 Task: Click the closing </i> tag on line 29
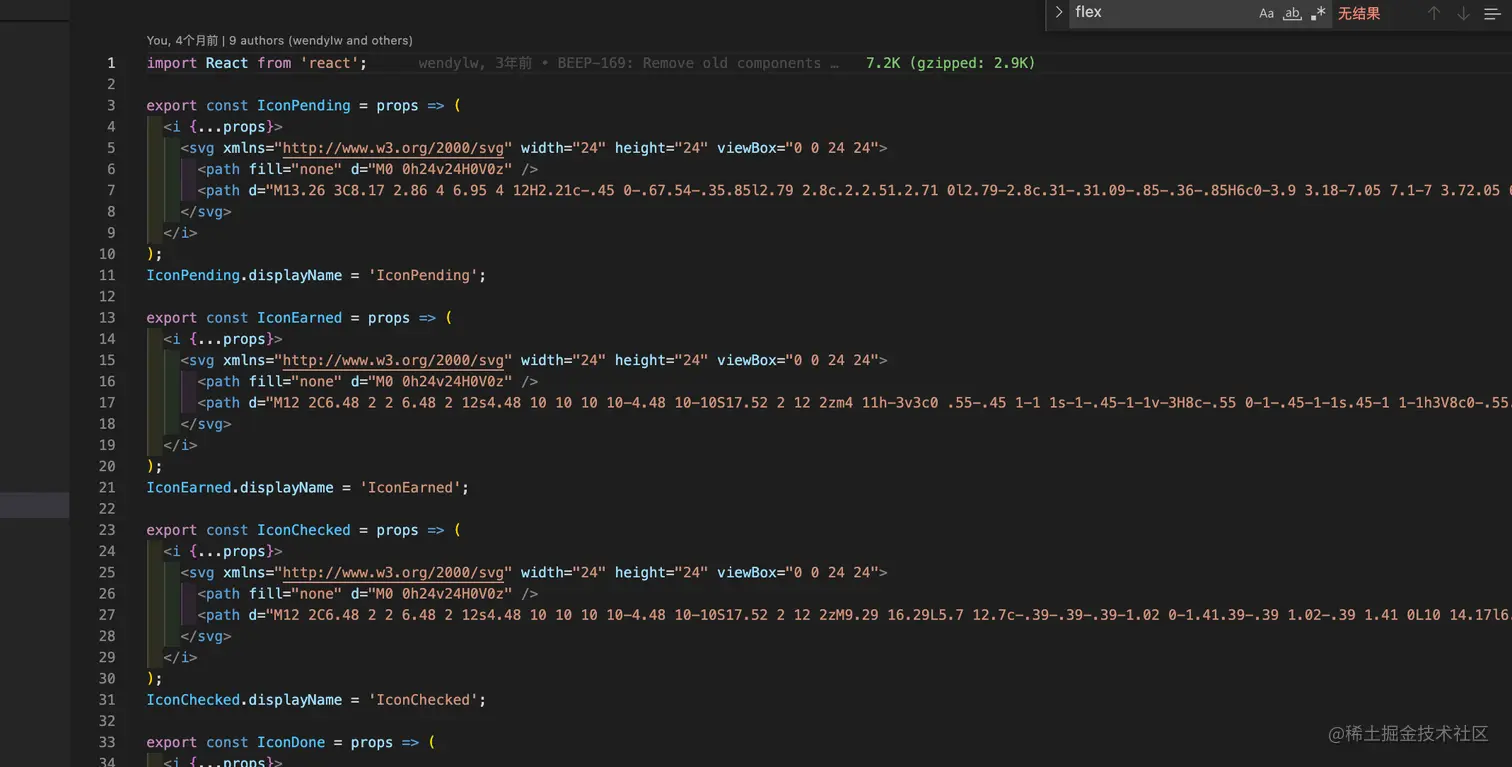click(x=180, y=658)
